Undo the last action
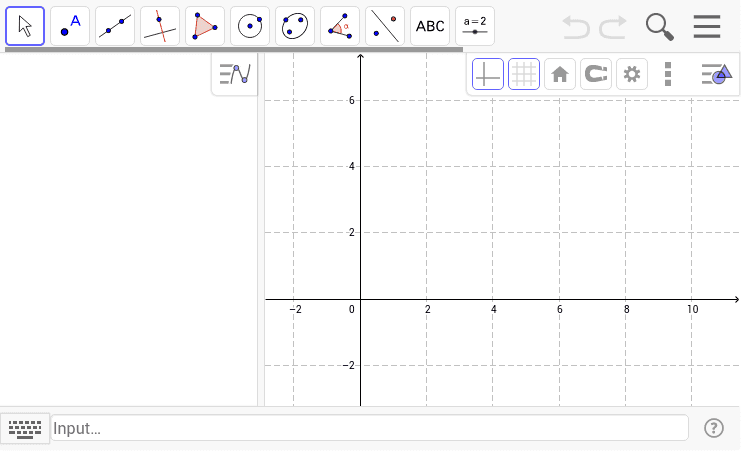The width and height of the screenshot is (741, 451). tap(576, 27)
